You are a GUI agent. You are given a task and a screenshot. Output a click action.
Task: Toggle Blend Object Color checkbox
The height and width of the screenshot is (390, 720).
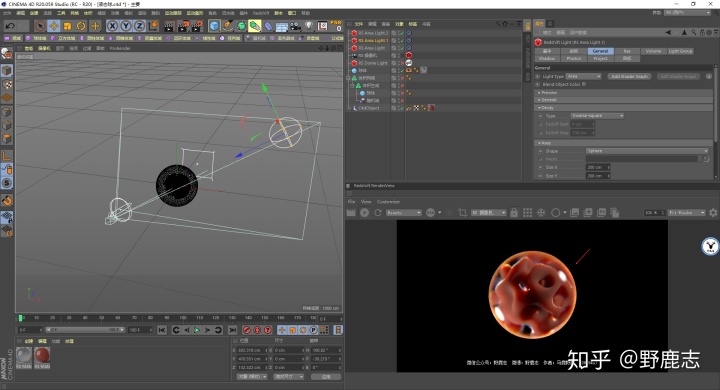[584, 85]
